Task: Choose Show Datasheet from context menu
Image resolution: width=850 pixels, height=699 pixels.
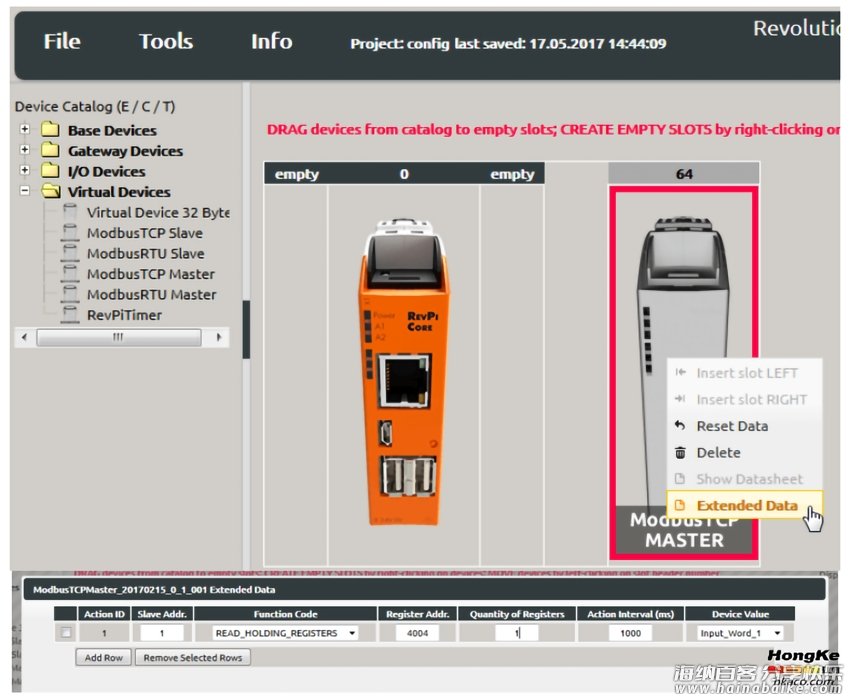Action: [x=744, y=479]
